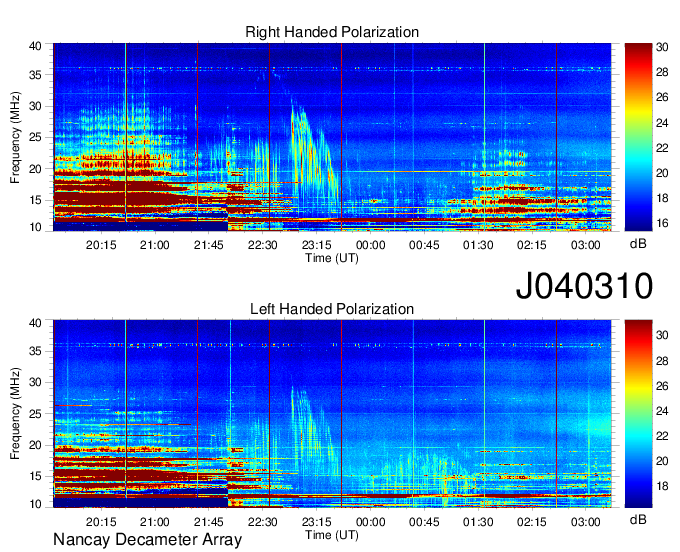Click 20:15 tick on the bottom time axis

tap(101, 522)
